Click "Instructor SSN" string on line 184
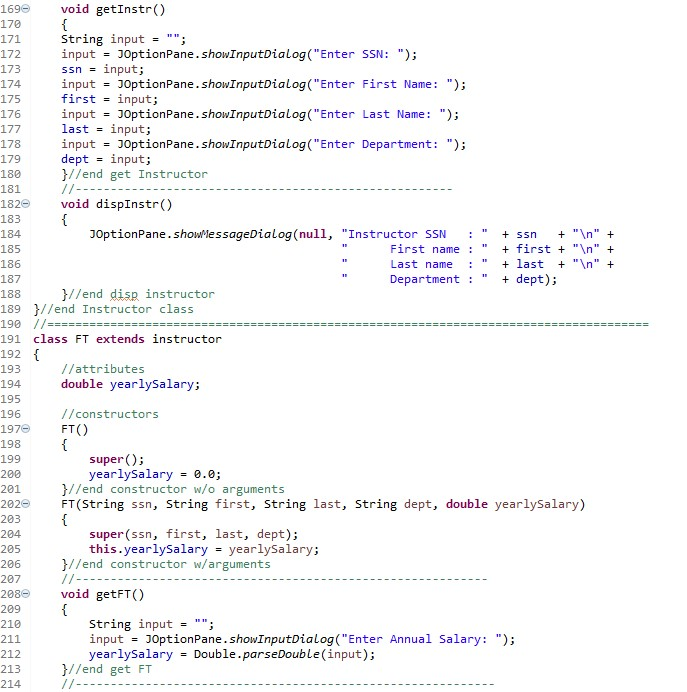The width and height of the screenshot is (687, 692). (397, 234)
